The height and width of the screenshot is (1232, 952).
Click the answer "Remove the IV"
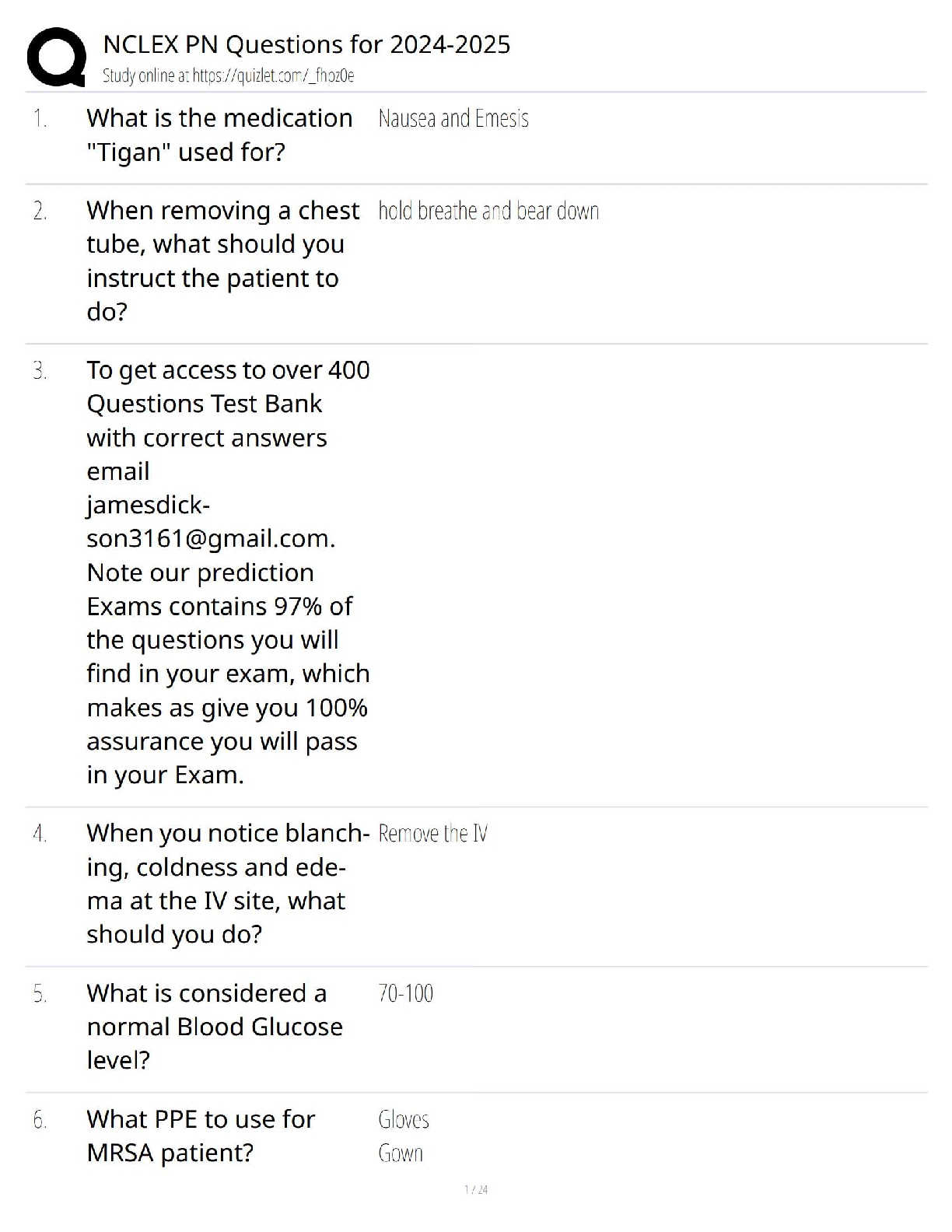(432, 834)
